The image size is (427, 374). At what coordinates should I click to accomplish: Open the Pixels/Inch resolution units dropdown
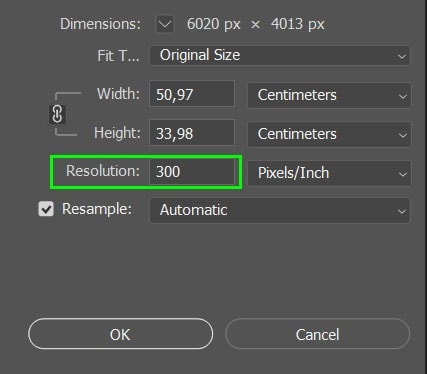click(329, 173)
